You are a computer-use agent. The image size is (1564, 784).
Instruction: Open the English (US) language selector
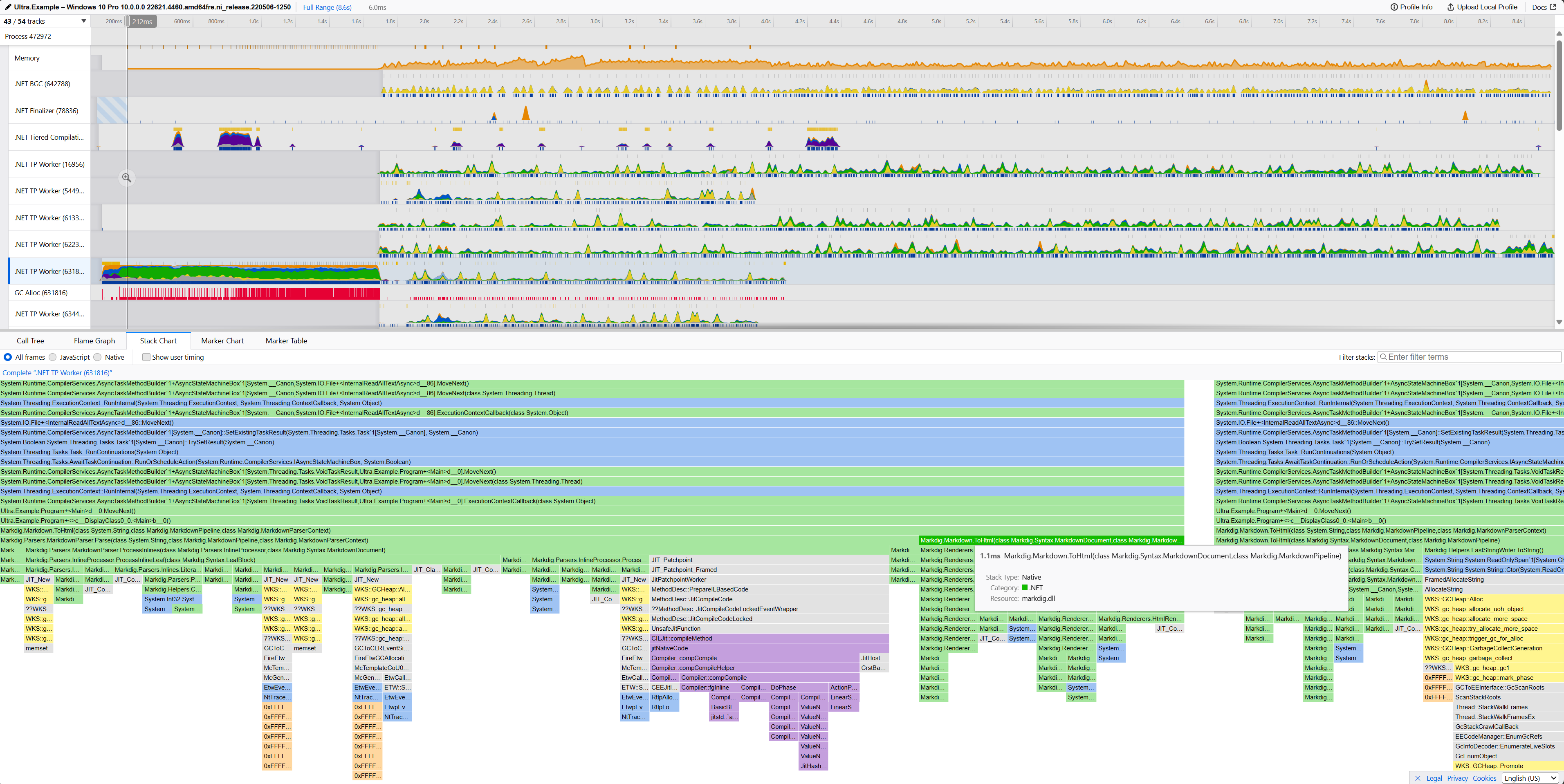[x=1530, y=778]
